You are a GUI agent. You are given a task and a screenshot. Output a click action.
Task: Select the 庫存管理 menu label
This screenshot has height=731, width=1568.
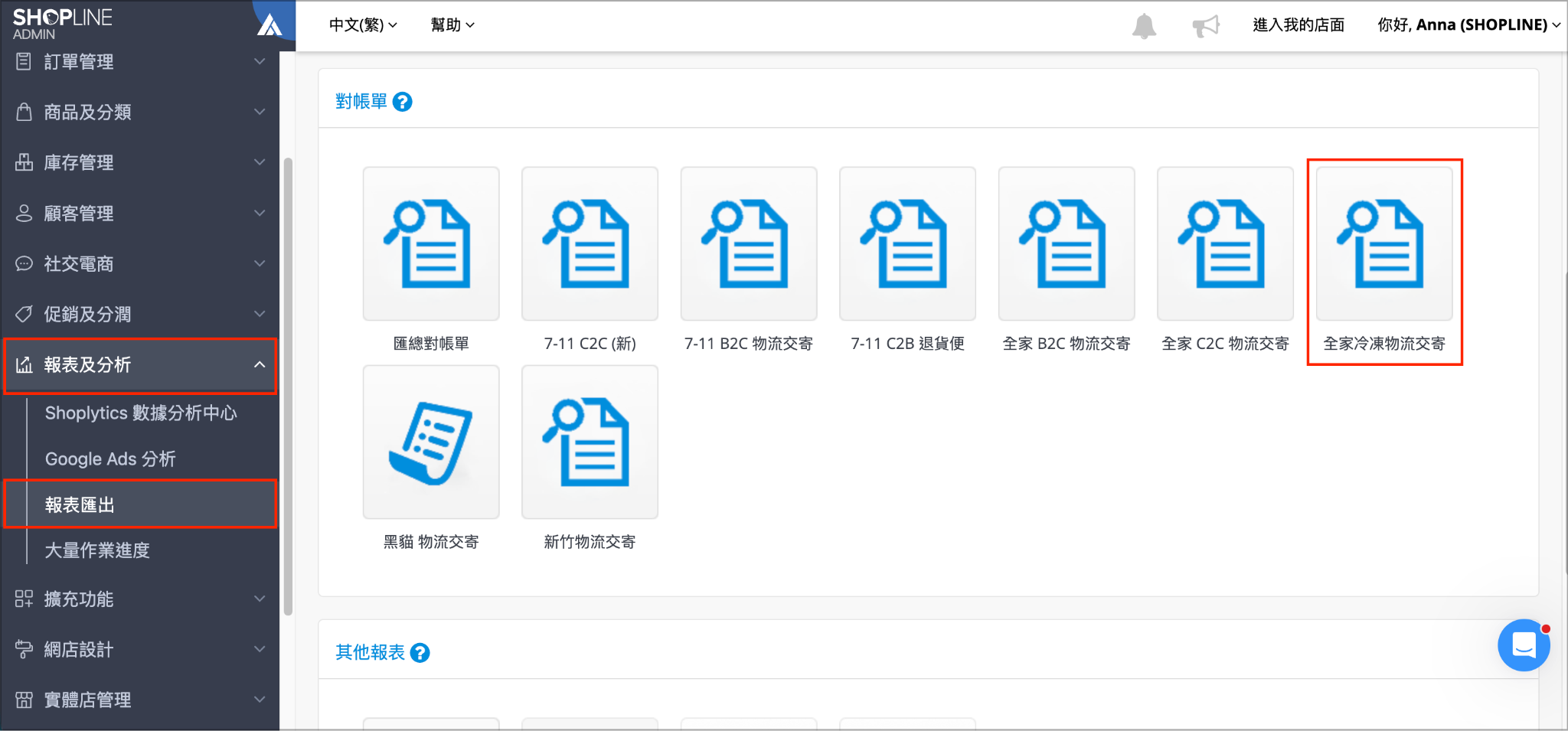[79, 162]
